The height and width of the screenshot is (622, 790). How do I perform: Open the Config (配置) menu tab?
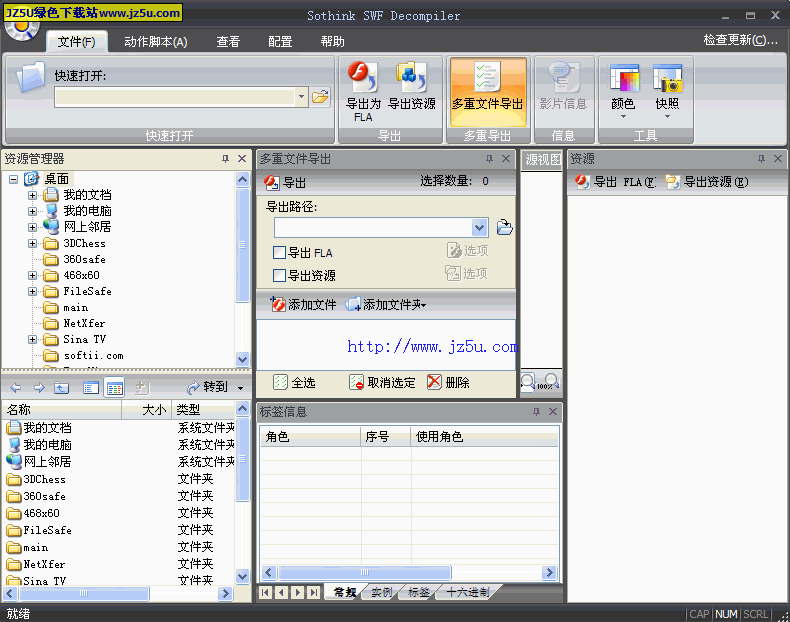pyautogui.click(x=280, y=41)
